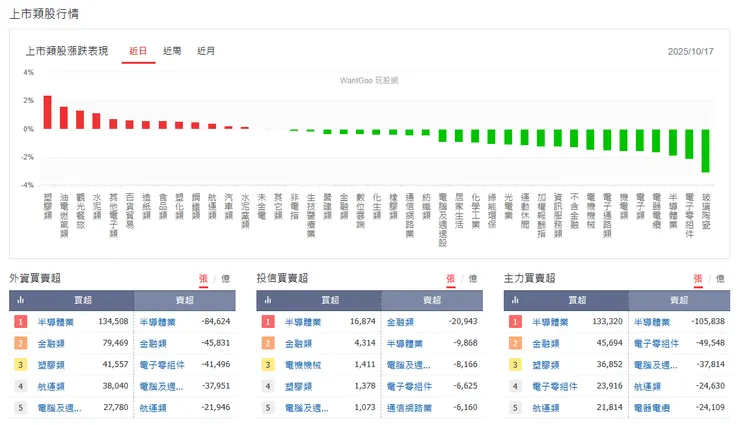
Task: Open 通信網路業 link in 投信 賣超 column
Action: click(409, 408)
